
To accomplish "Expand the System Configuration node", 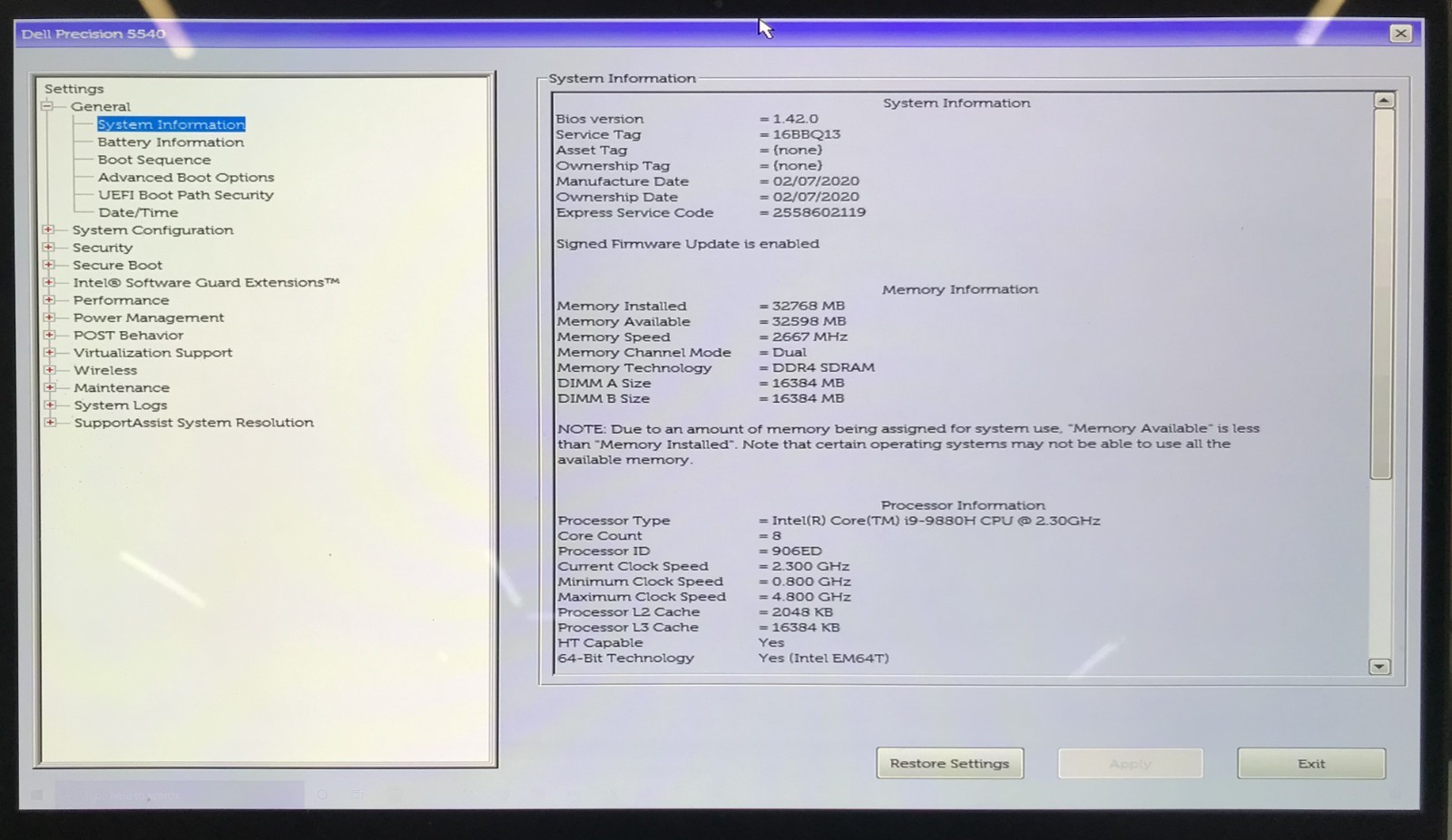I will 48,230.
